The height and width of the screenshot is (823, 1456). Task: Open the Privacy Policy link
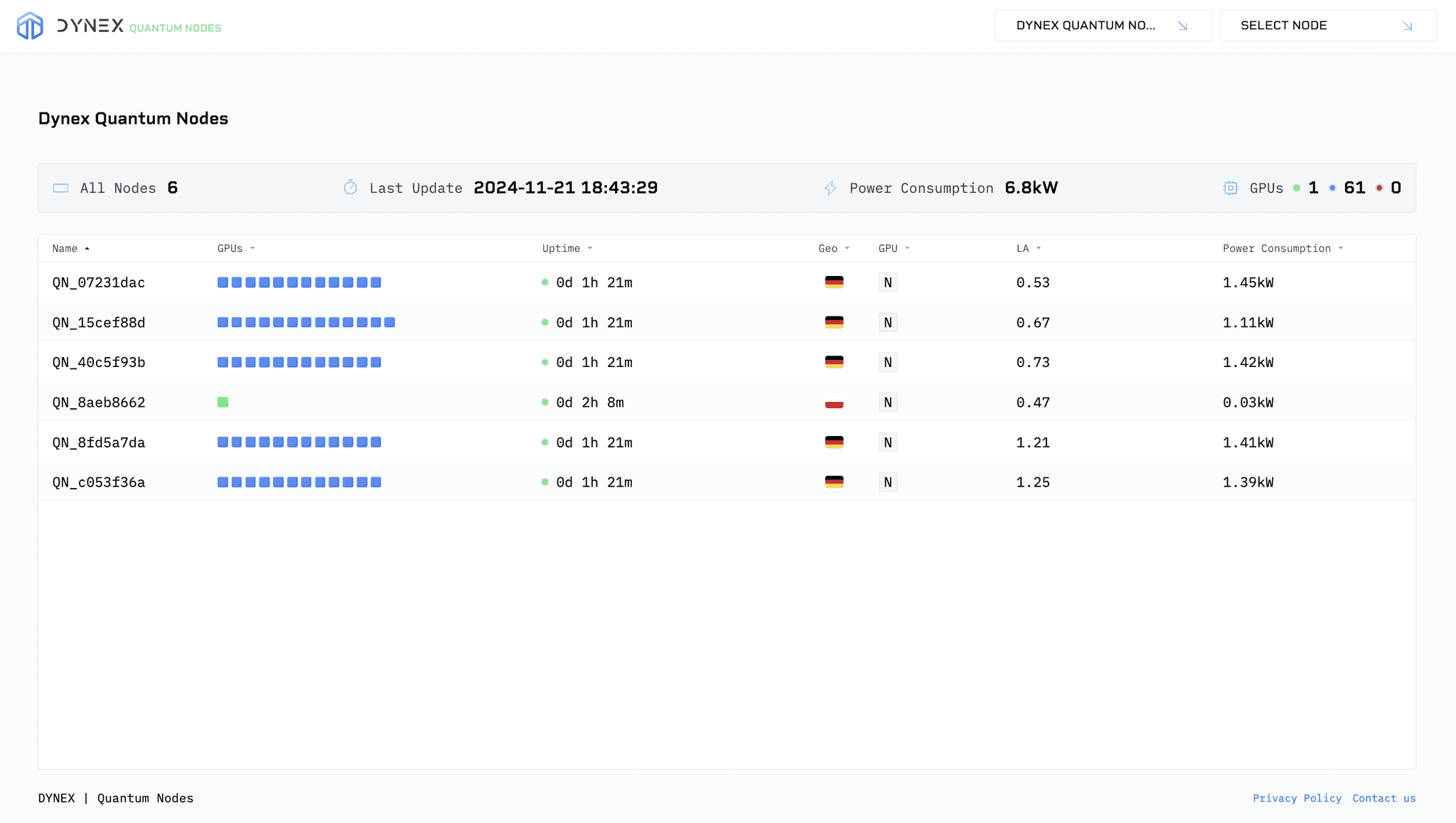pos(1297,798)
